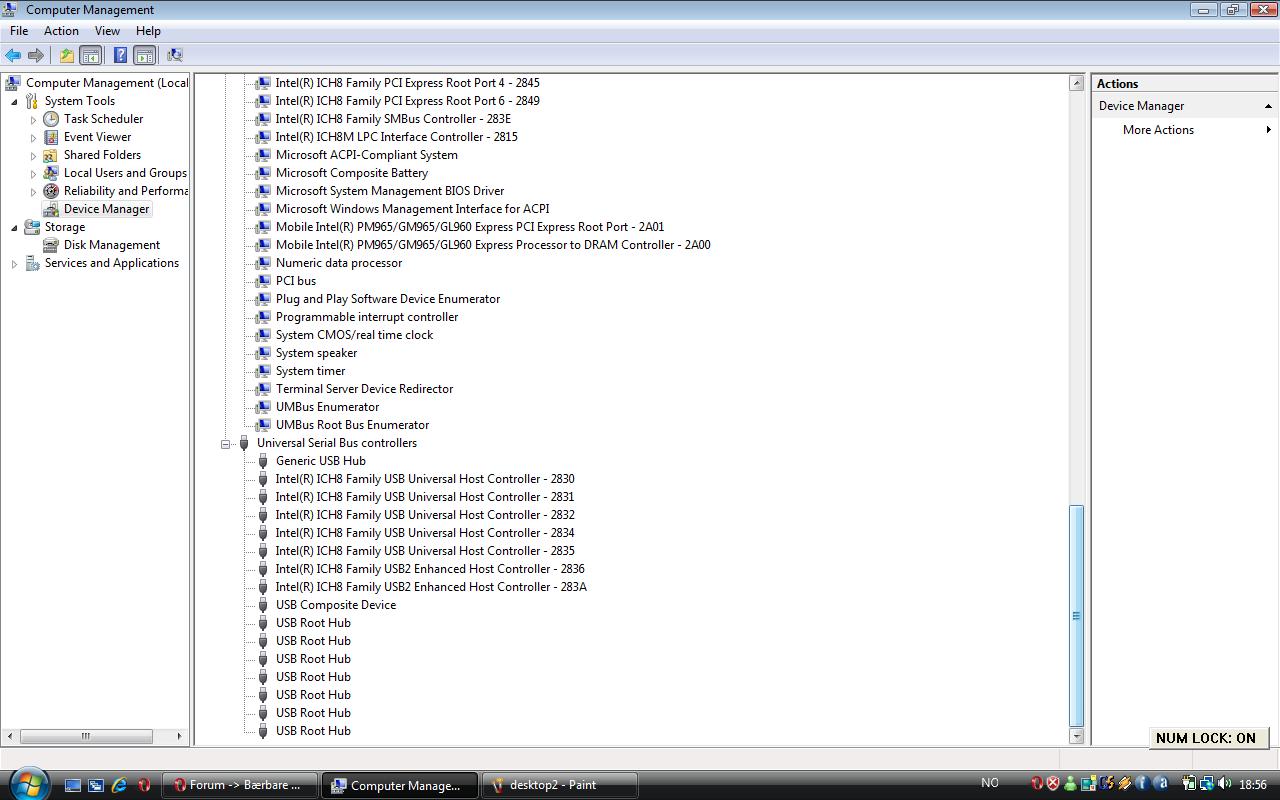Click the device list scroll-up arrow
Viewport: 1280px width, 800px height.
(x=1076, y=83)
